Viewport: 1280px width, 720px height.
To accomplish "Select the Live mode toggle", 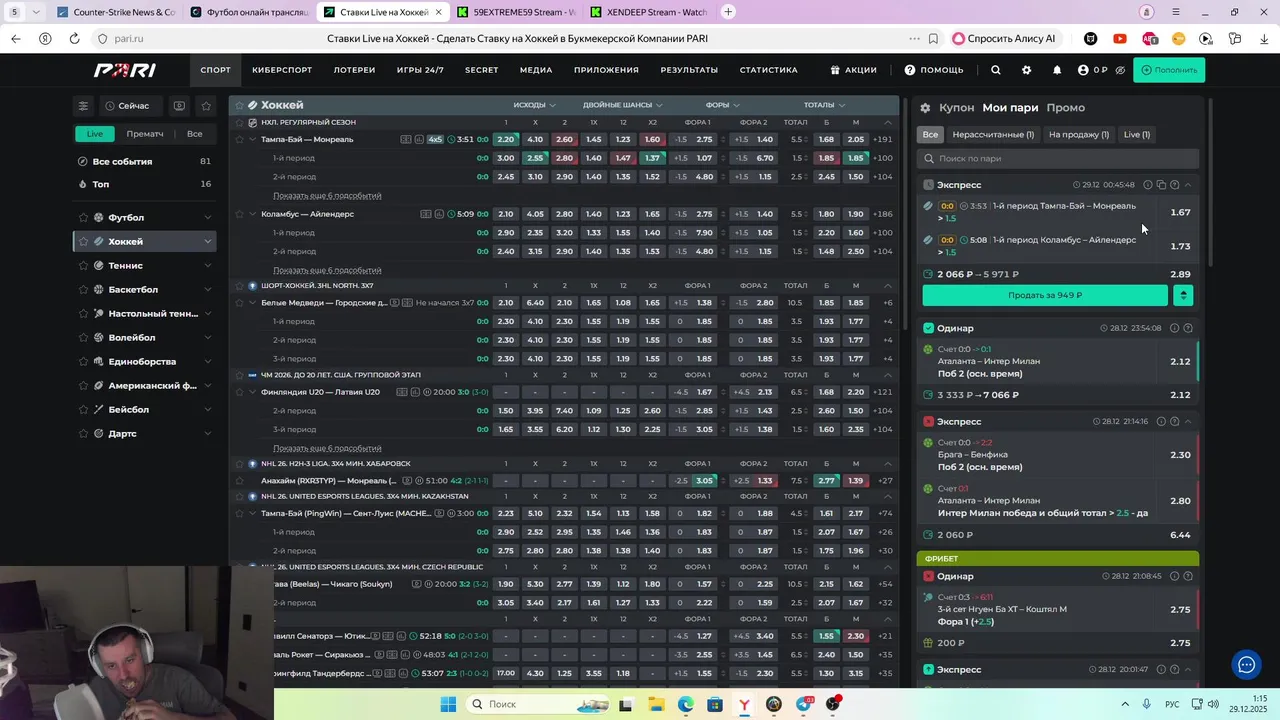I will pyautogui.click(x=94, y=134).
